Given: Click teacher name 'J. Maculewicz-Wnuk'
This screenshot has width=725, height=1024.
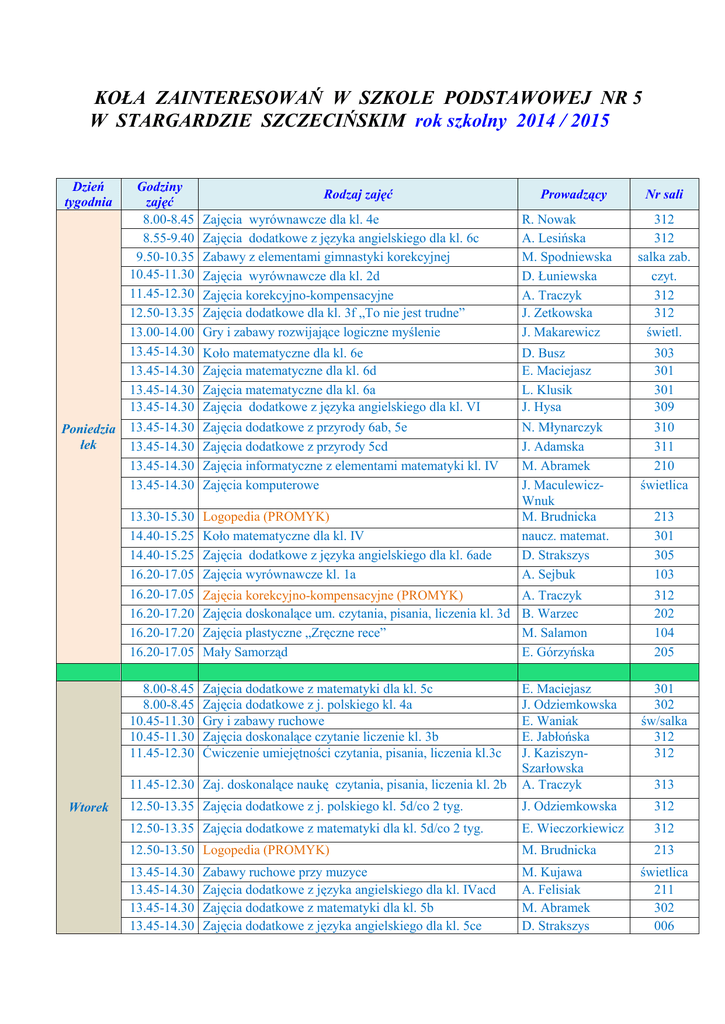Looking at the screenshot, I should tap(562, 492).
